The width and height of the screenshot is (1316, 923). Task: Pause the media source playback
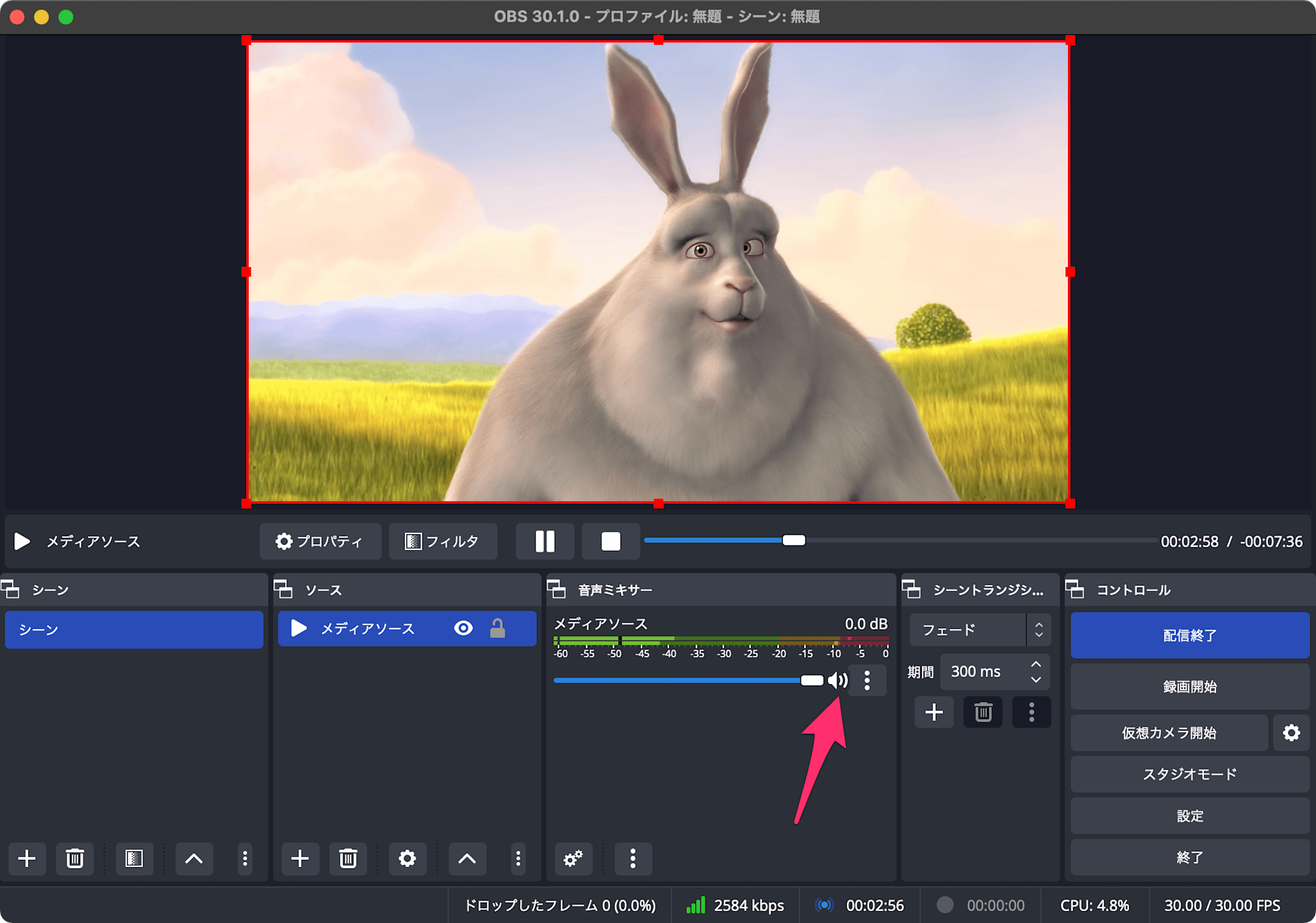coord(544,541)
